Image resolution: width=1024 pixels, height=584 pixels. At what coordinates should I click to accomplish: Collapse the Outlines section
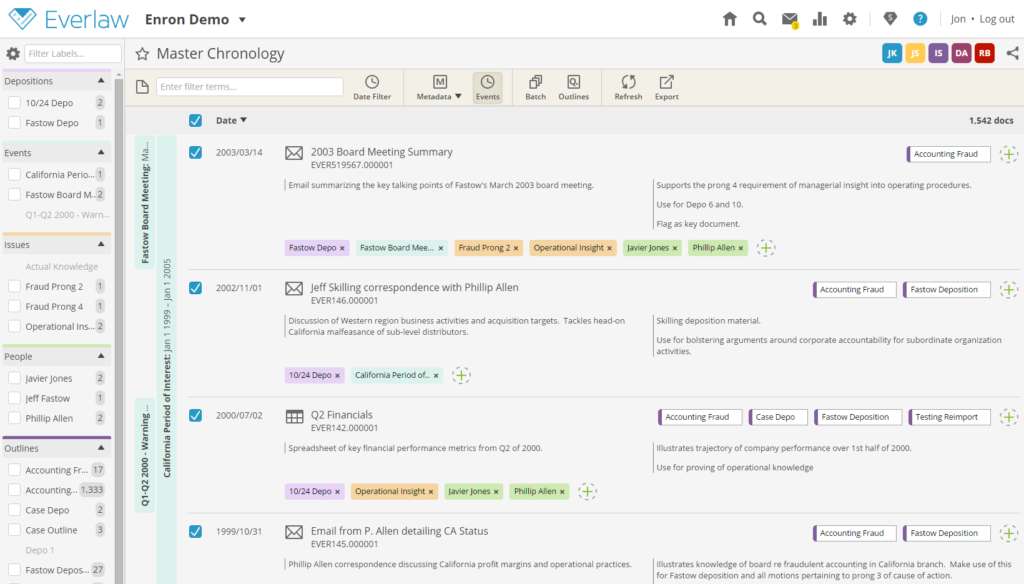coord(101,448)
